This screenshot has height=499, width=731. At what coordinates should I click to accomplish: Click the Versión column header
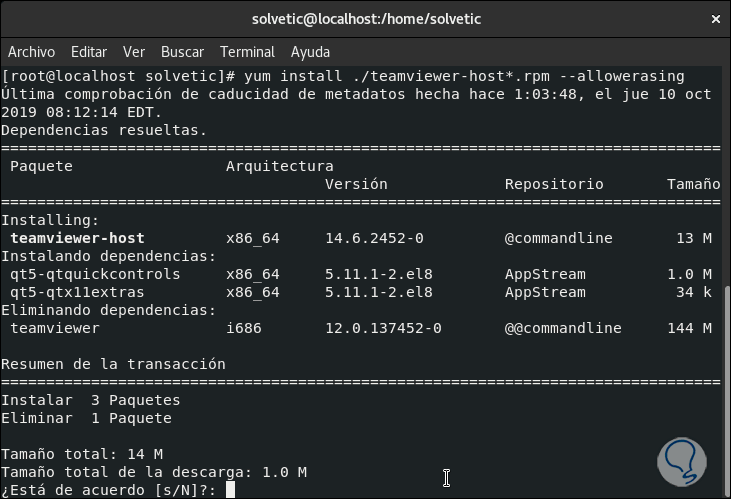point(356,184)
